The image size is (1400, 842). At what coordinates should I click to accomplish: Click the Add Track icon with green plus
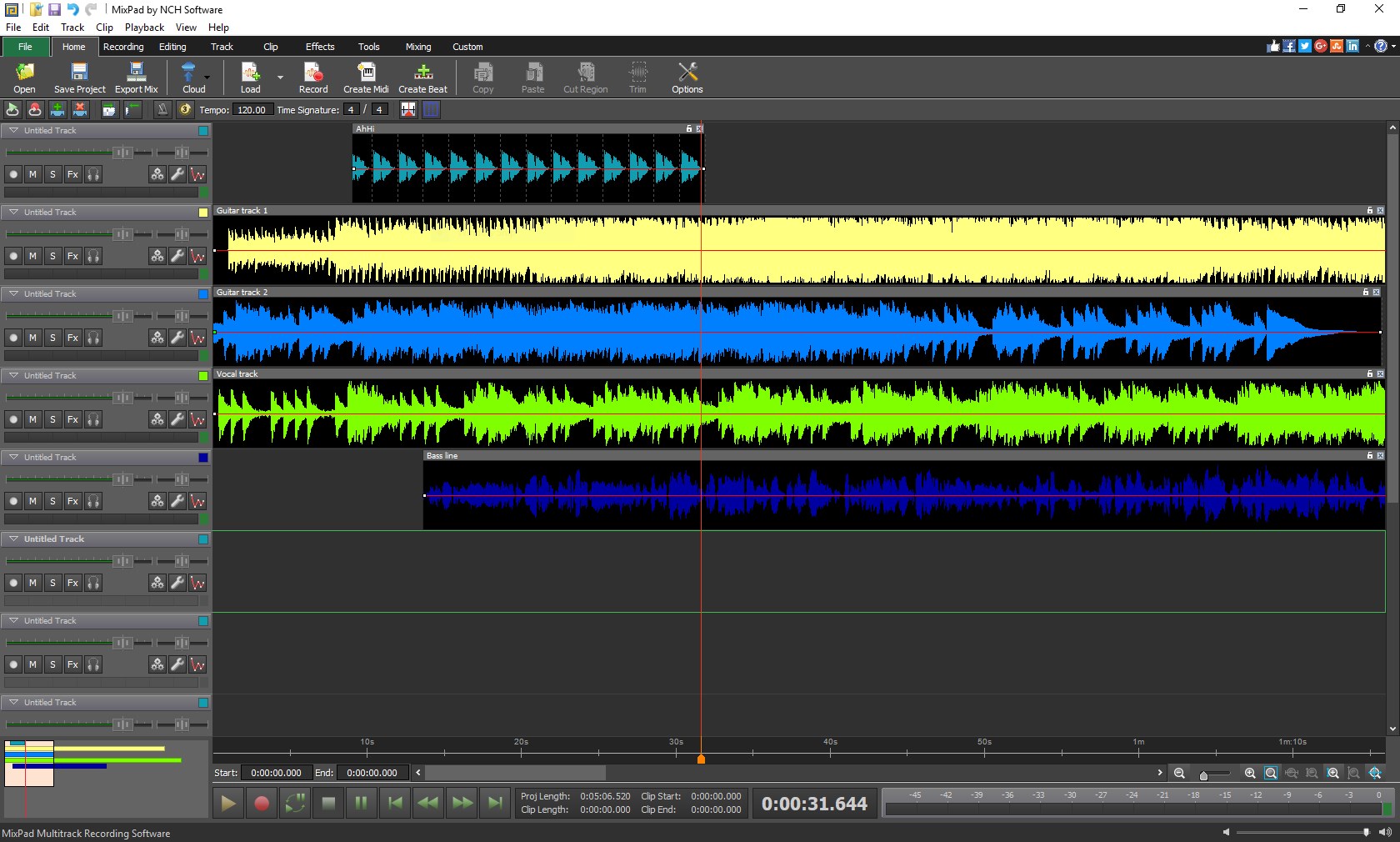[x=57, y=109]
